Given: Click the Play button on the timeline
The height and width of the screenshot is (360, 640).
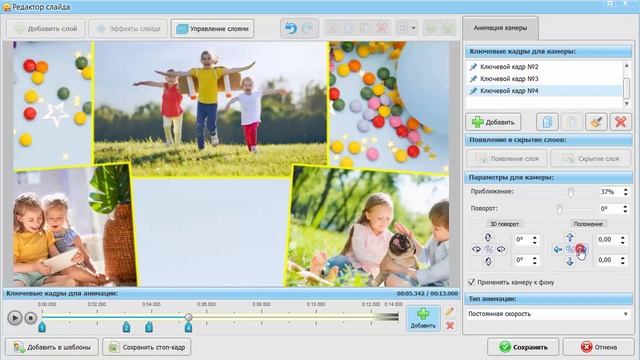Looking at the screenshot, I should click(x=14, y=318).
